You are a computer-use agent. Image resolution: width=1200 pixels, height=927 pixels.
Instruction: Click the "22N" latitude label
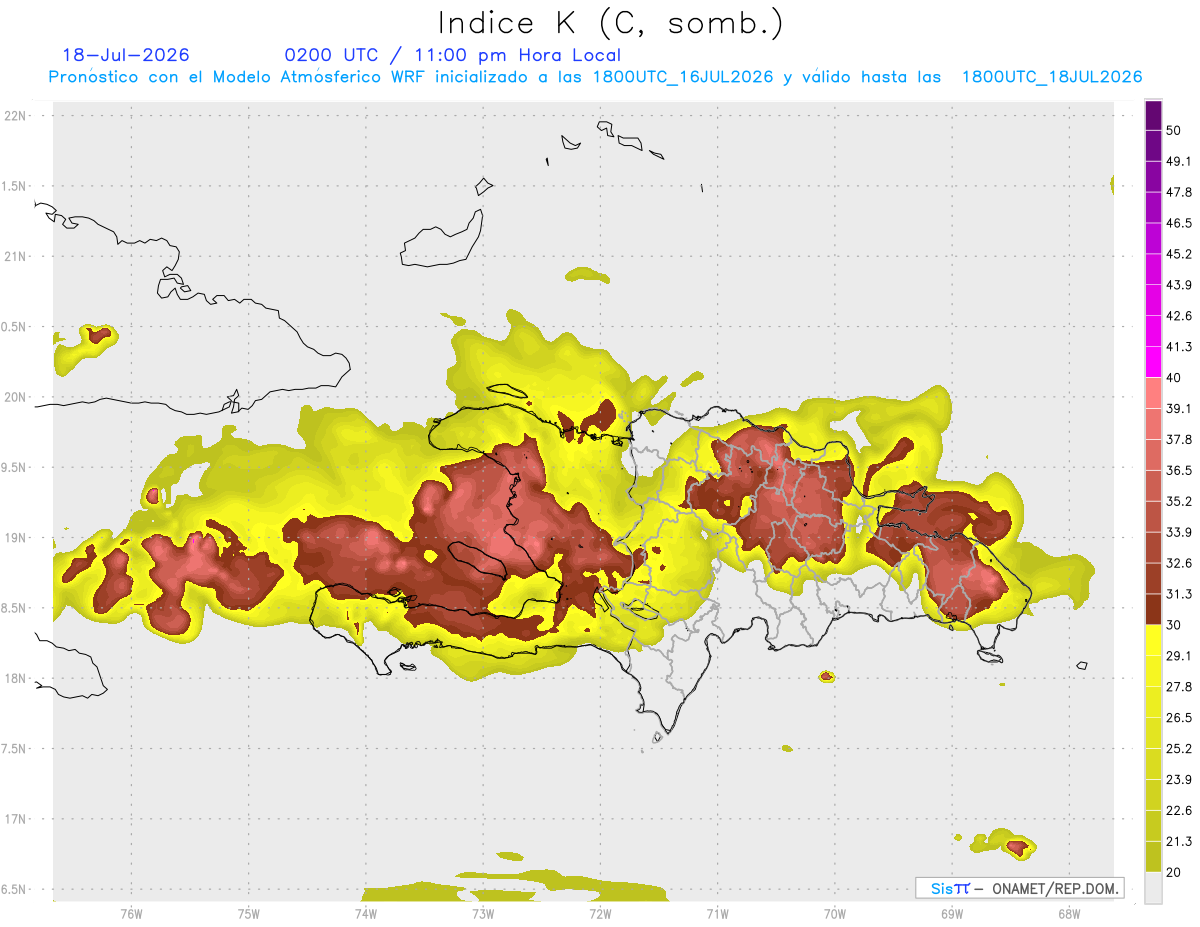[x=15, y=116]
